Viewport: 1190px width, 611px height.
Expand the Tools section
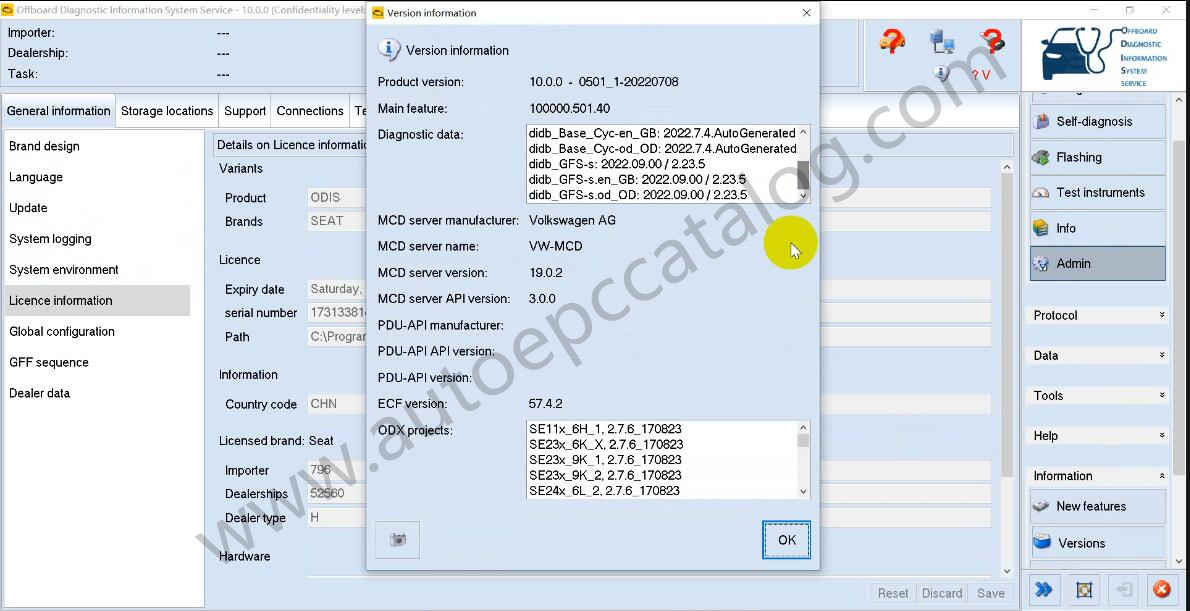coord(1099,395)
